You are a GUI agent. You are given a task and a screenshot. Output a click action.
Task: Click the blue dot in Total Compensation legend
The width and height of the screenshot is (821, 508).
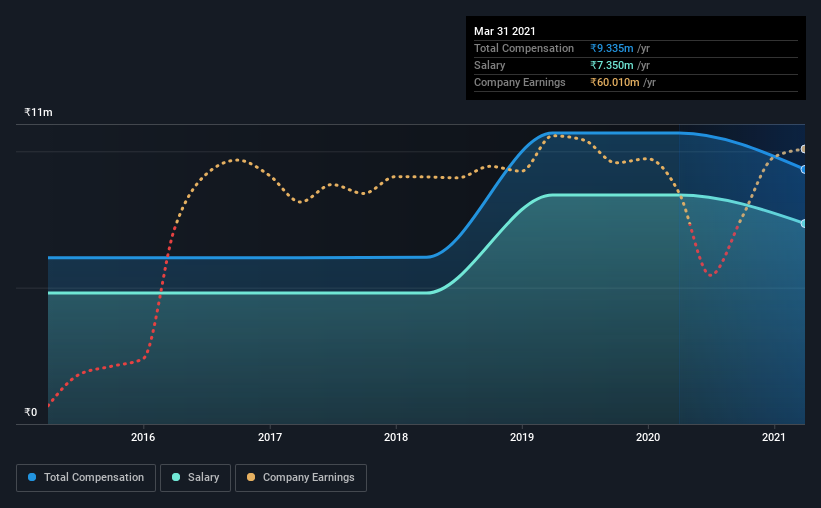click(32, 477)
